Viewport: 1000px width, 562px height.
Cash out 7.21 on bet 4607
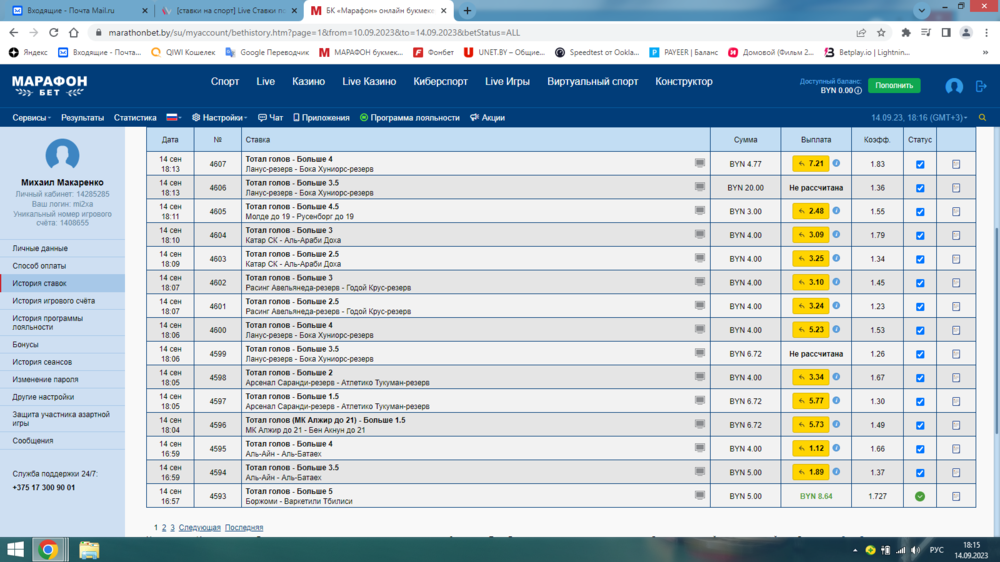[810, 164]
